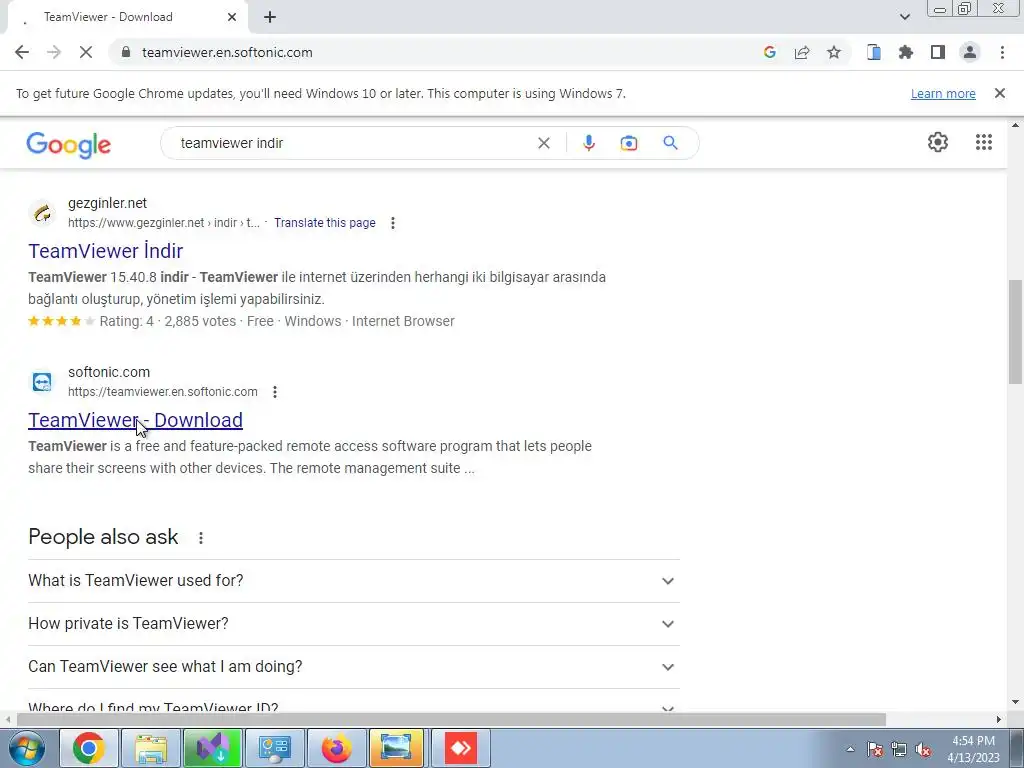
Task: Click Learn more about Chrome updates
Action: 943,93
